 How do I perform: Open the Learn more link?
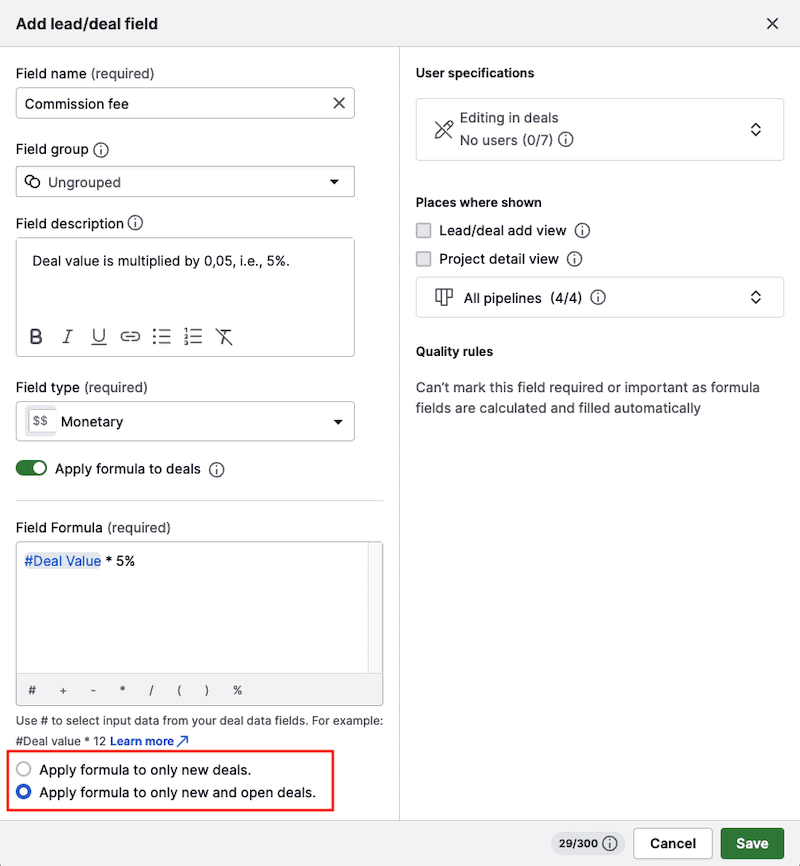coord(148,741)
